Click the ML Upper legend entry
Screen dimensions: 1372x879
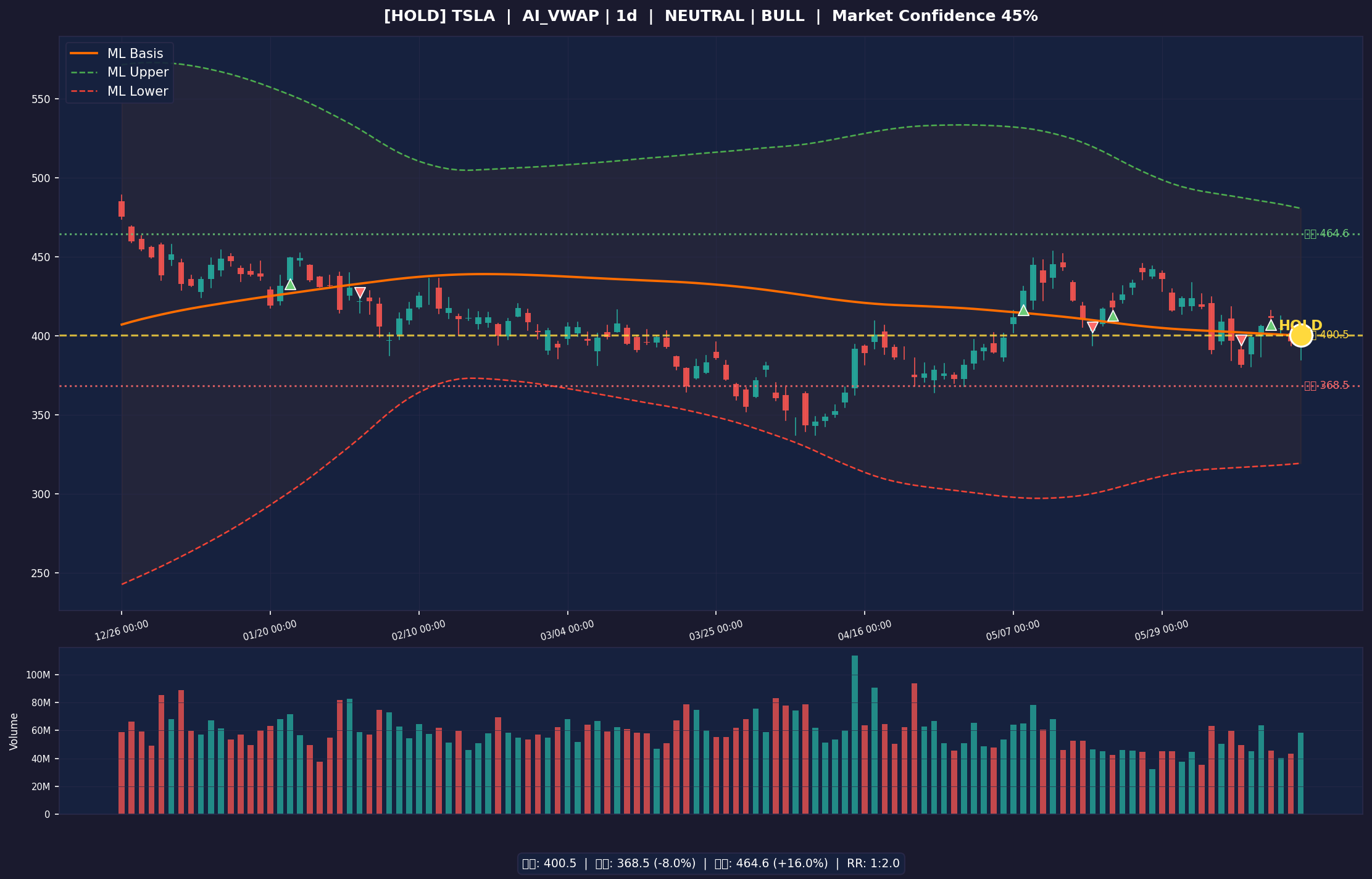click(120, 72)
